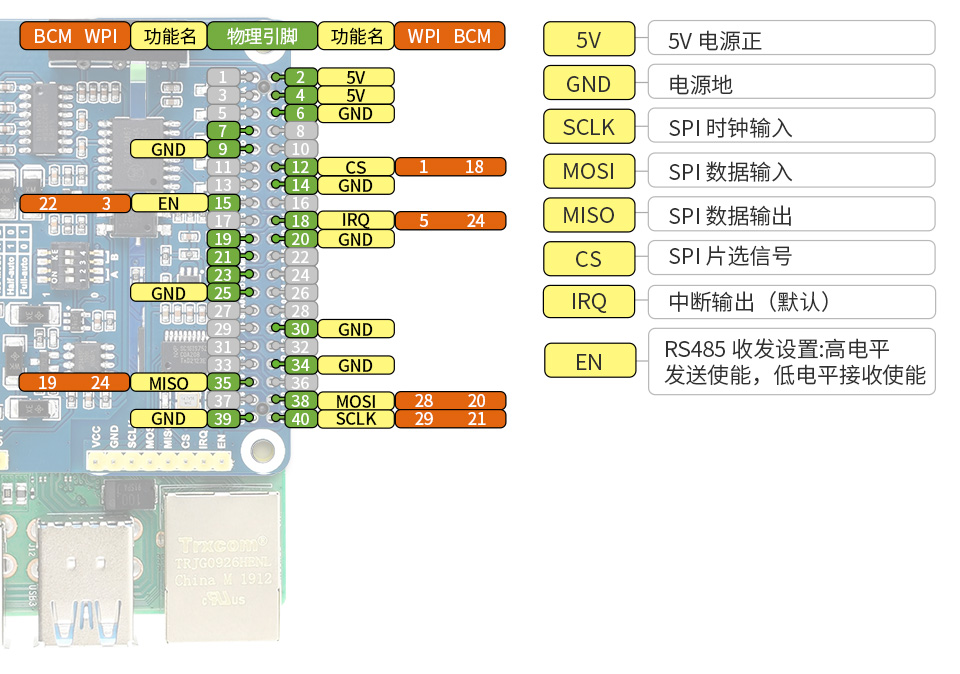Select the MISO label beside pin 35

(x=168, y=383)
